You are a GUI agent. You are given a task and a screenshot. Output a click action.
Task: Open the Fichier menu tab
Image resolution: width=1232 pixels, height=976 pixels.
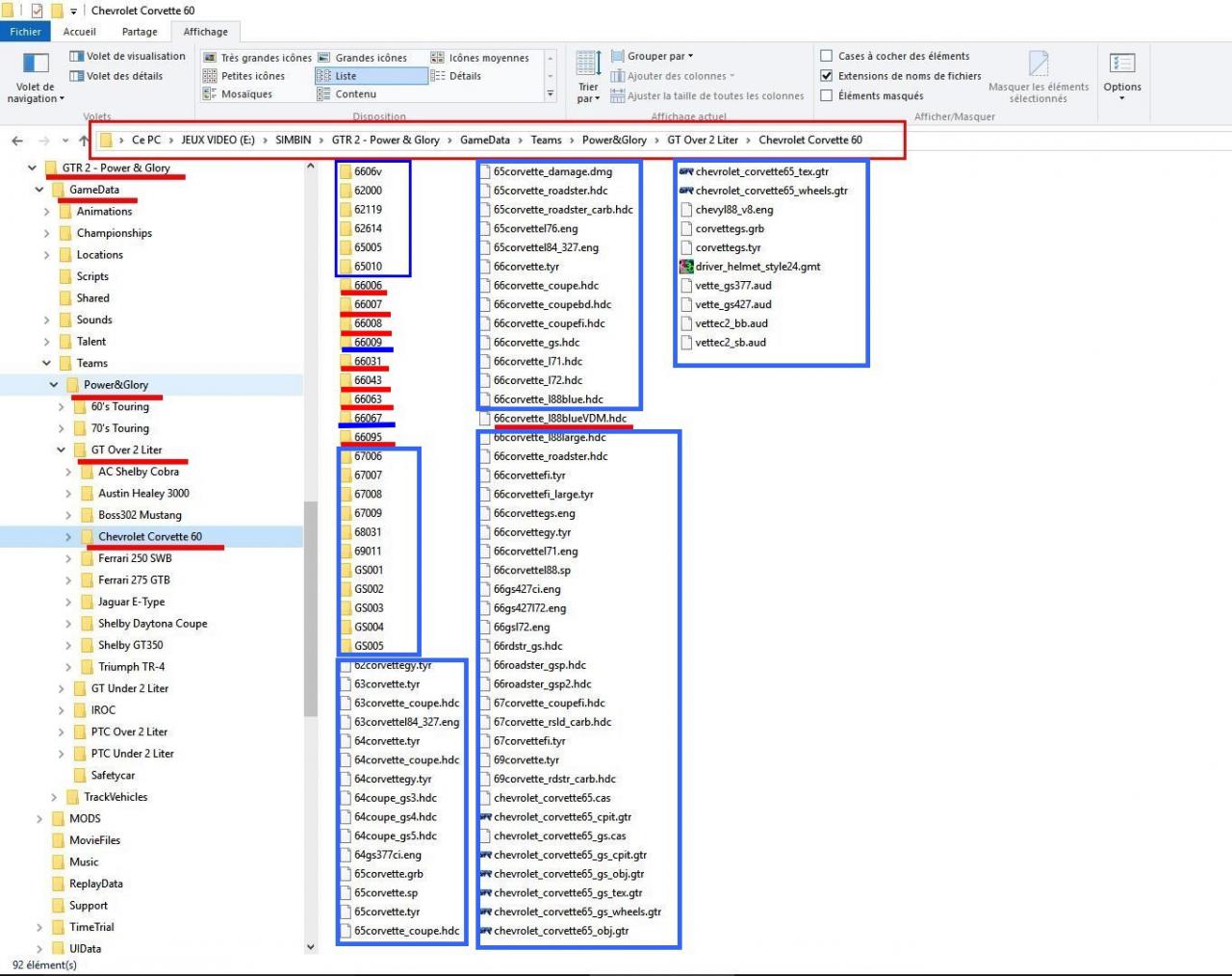click(x=26, y=32)
